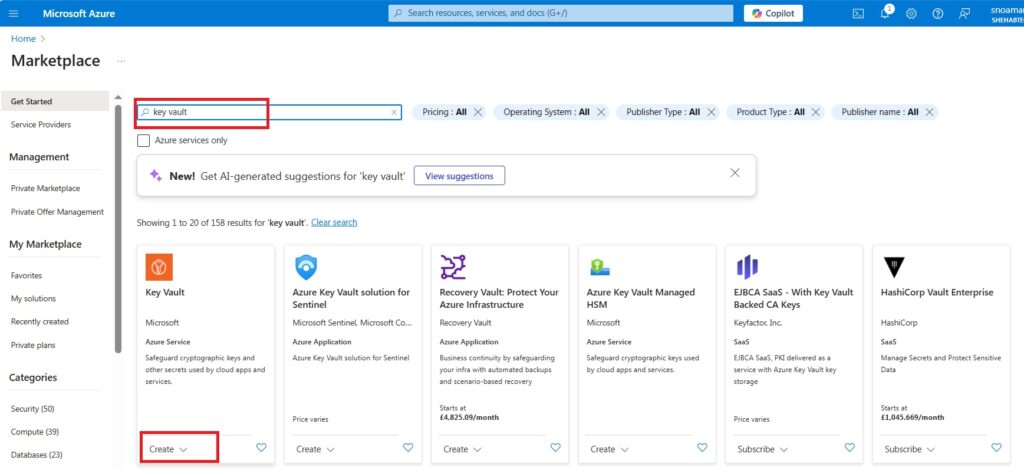This screenshot has width=1024, height=470.
Task: Open the Publisher name filter options
Action: pyautogui.click(x=880, y=112)
